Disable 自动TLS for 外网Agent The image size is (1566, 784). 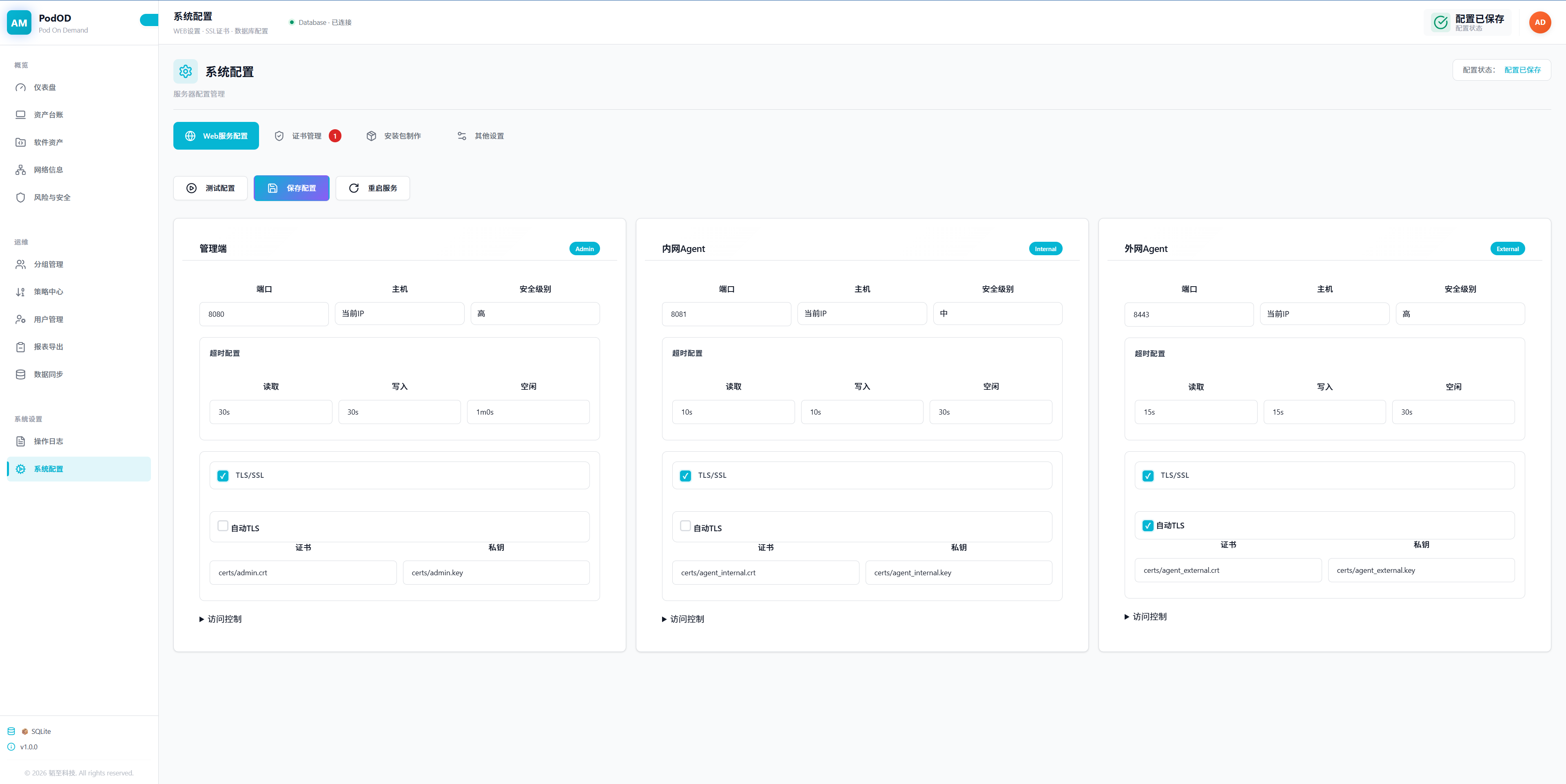pos(1148,526)
